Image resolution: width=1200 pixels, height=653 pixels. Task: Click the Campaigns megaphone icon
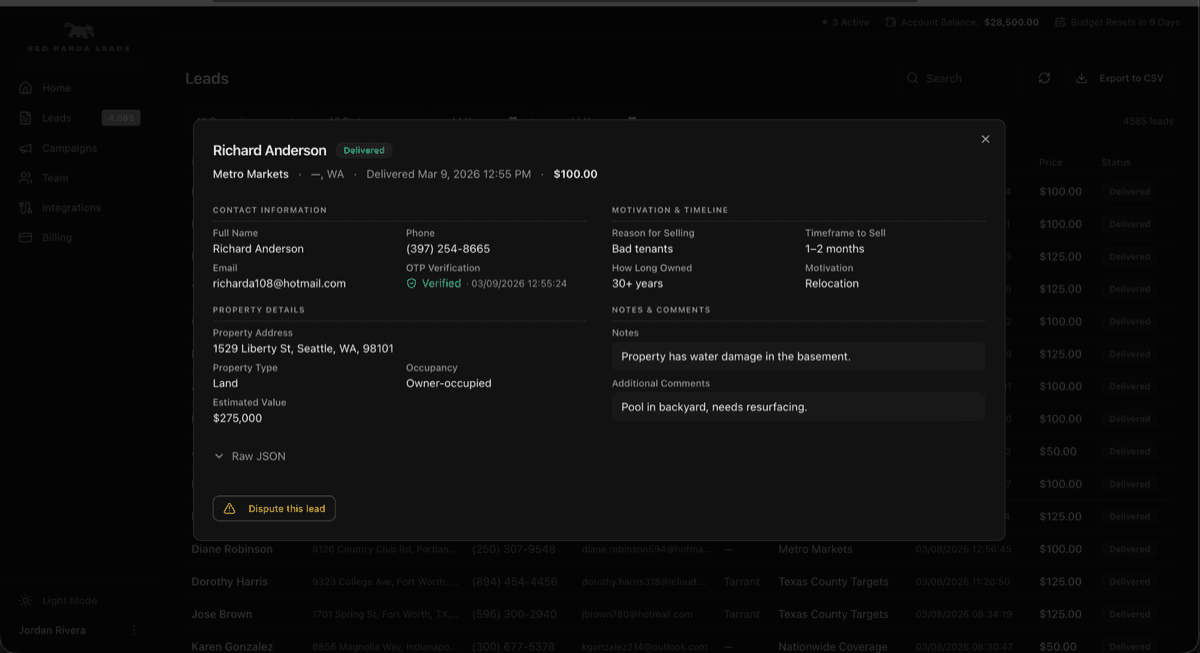point(25,148)
